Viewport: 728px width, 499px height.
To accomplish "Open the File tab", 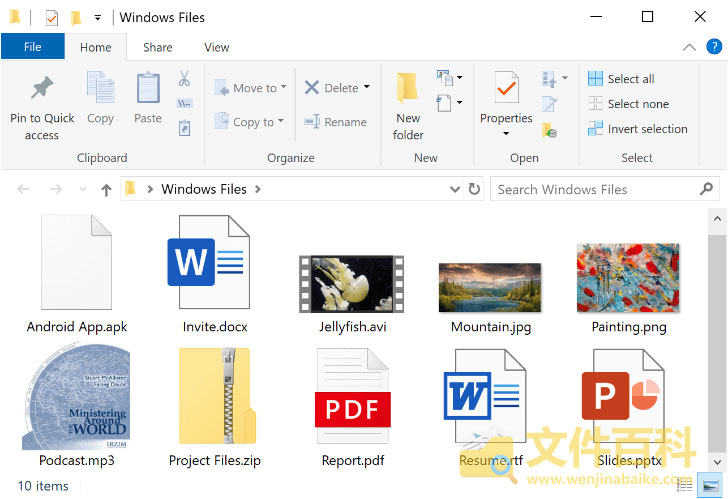I will (x=32, y=47).
